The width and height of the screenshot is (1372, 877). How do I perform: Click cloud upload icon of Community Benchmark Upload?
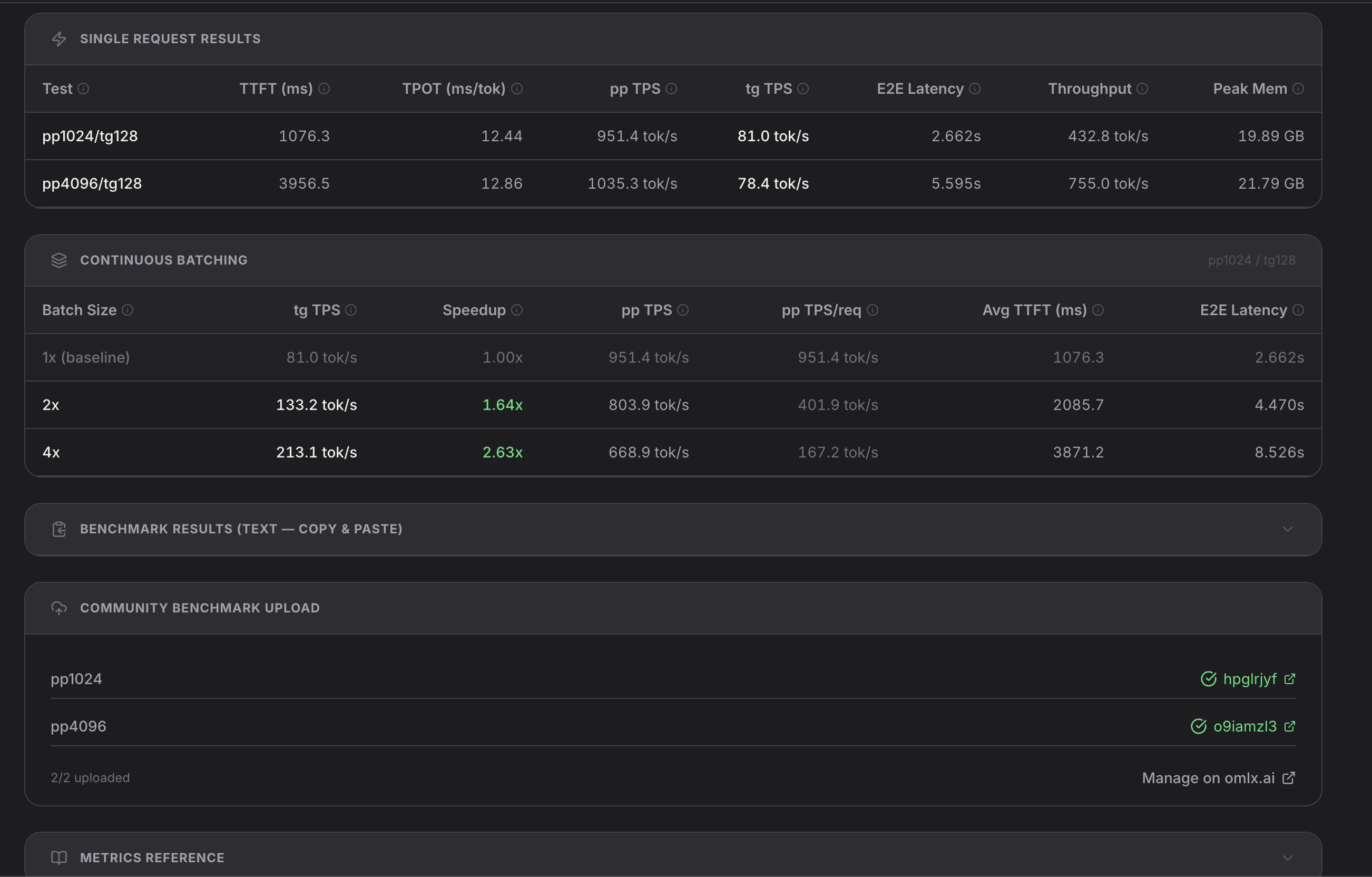pyautogui.click(x=59, y=608)
